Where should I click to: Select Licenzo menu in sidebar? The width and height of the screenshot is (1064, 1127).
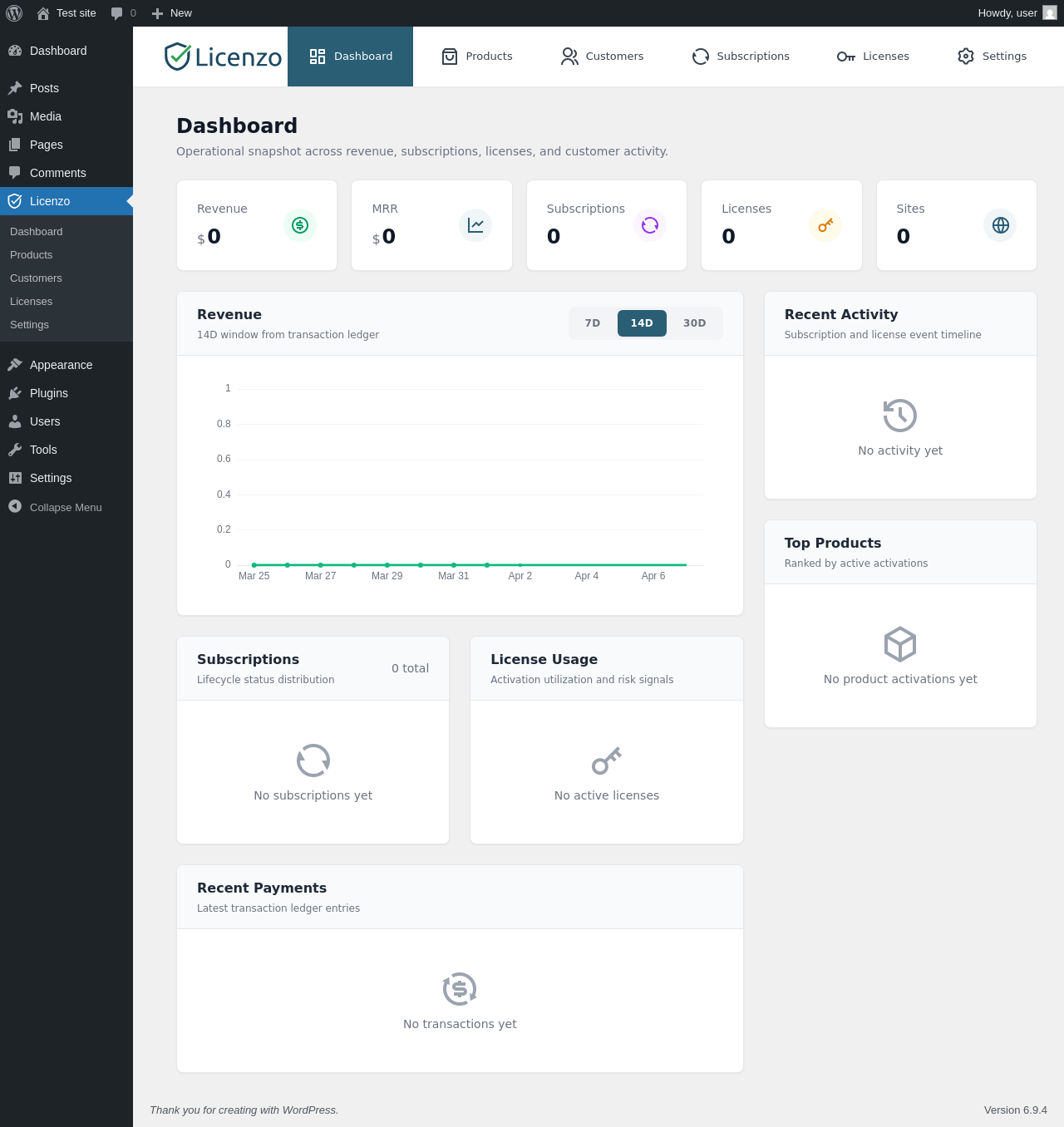[x=66, y=201]
